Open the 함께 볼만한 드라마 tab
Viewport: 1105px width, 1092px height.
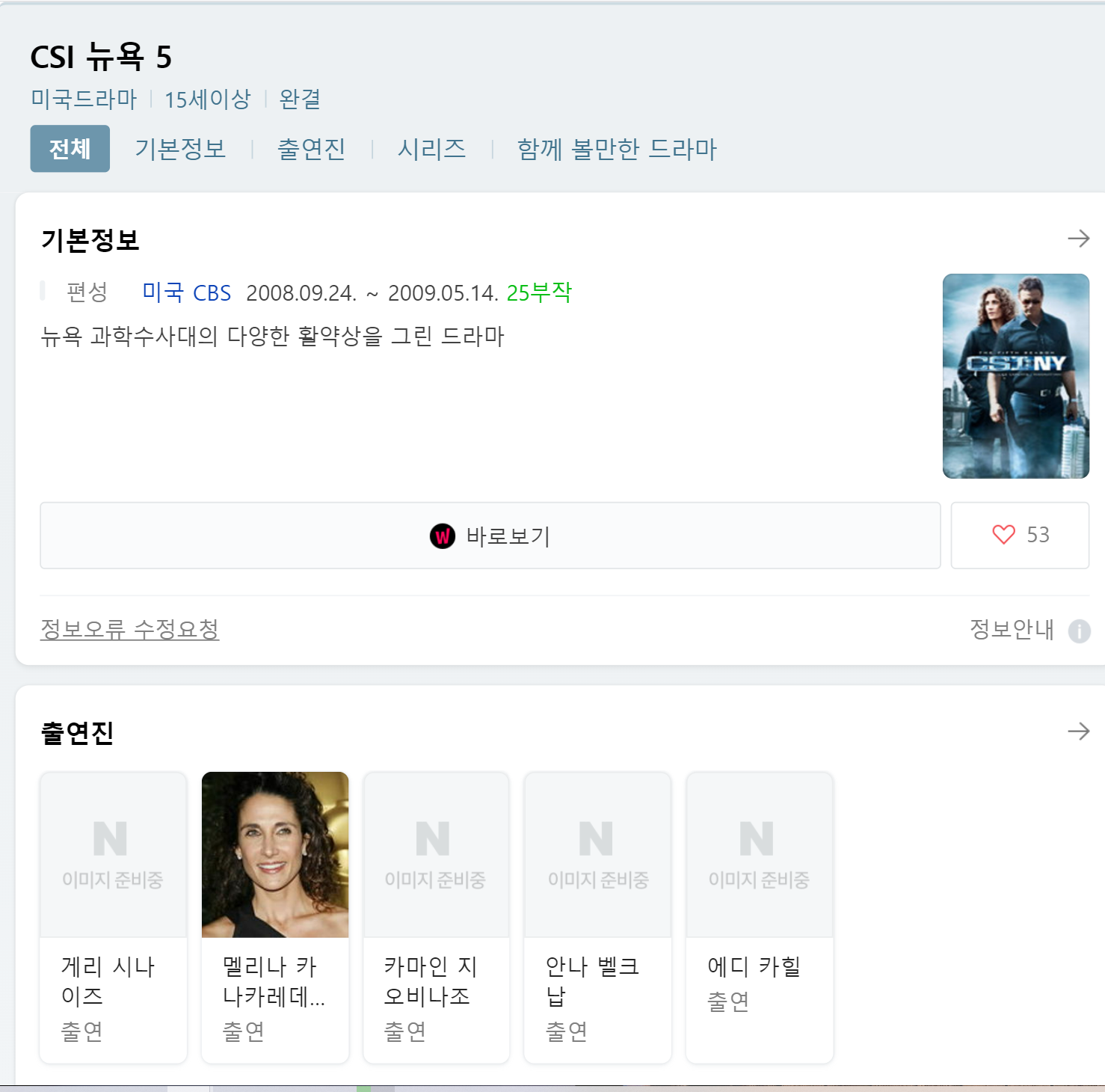617,149
